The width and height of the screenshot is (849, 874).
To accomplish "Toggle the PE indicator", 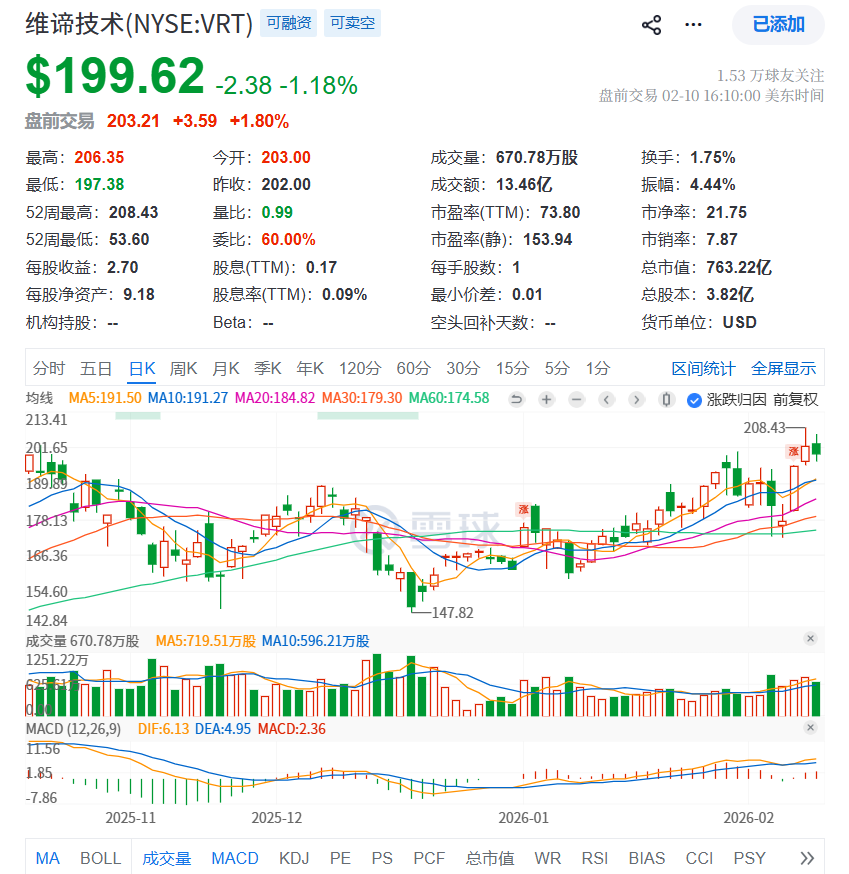I will click(x=340, y=858).
